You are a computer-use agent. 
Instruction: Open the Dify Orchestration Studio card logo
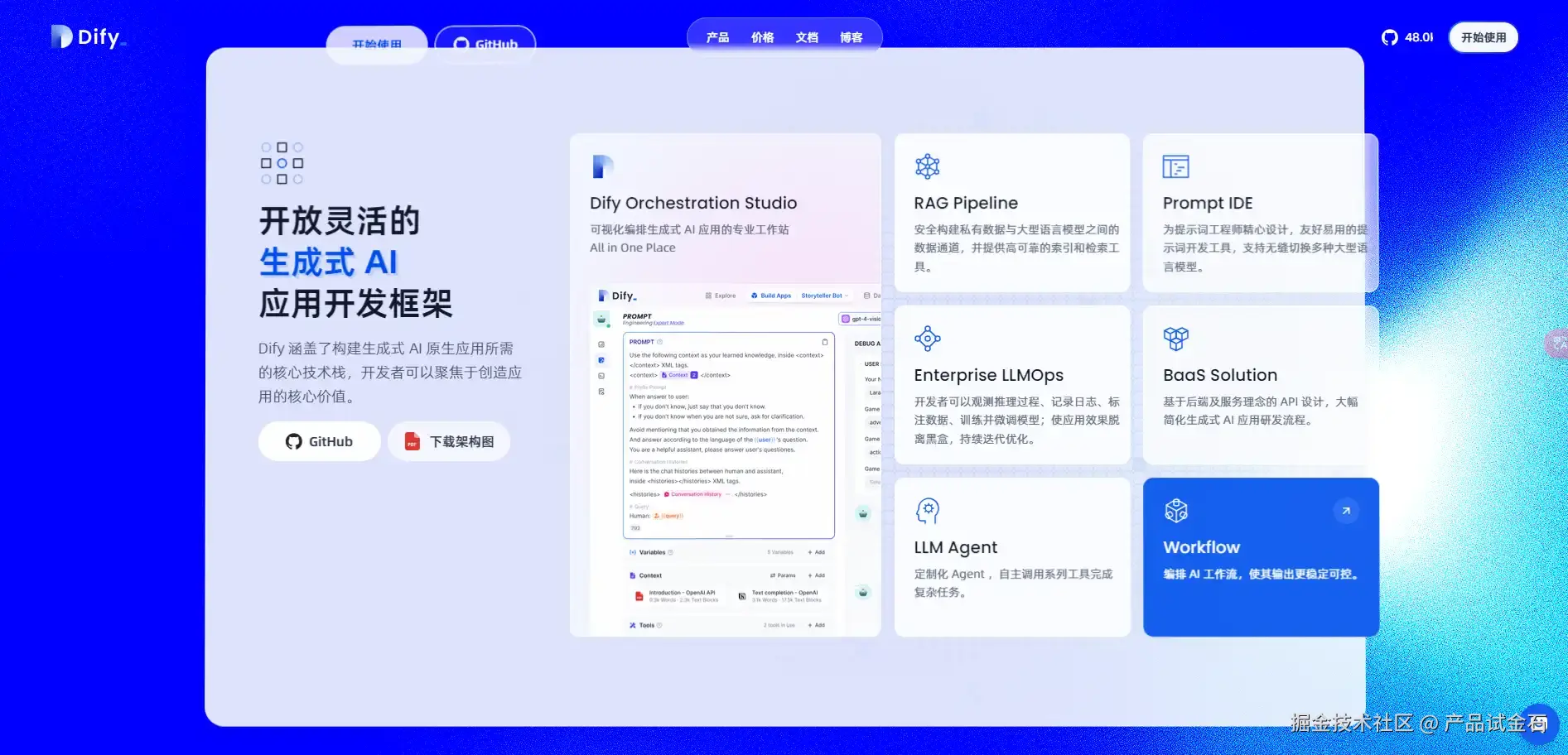coord(602,166)
